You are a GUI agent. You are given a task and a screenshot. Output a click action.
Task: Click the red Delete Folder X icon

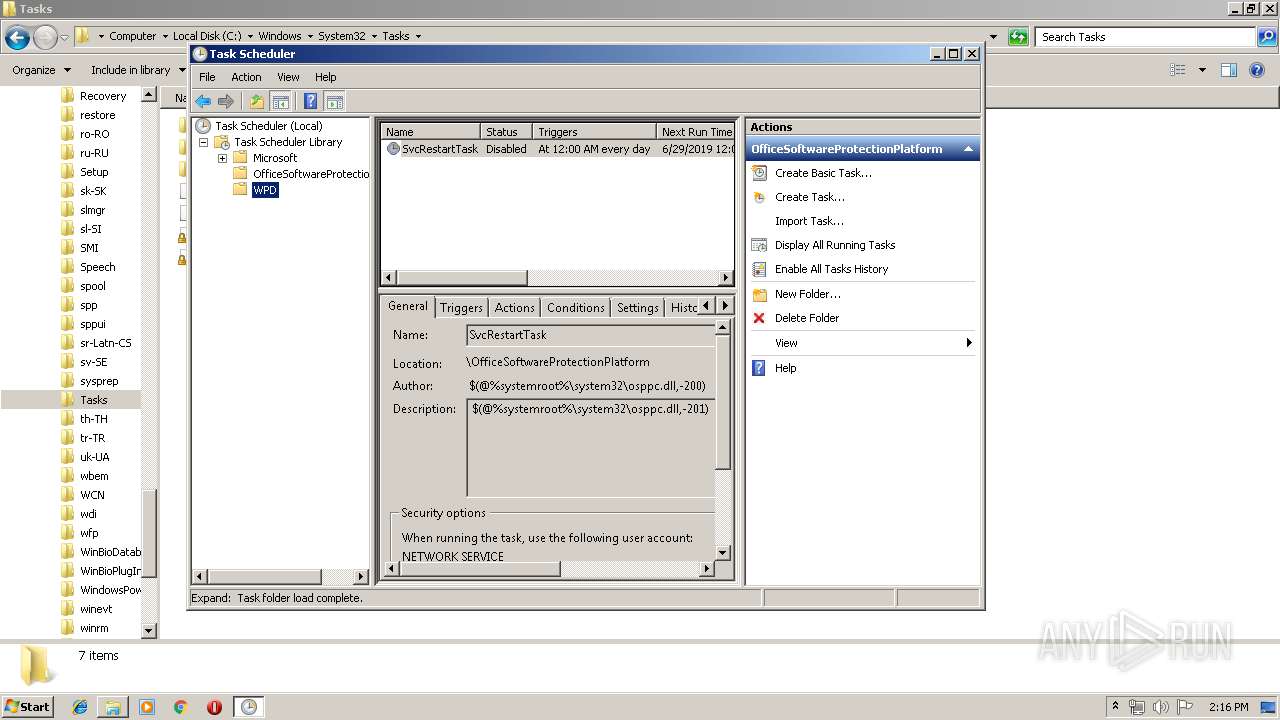coord(759,318)
